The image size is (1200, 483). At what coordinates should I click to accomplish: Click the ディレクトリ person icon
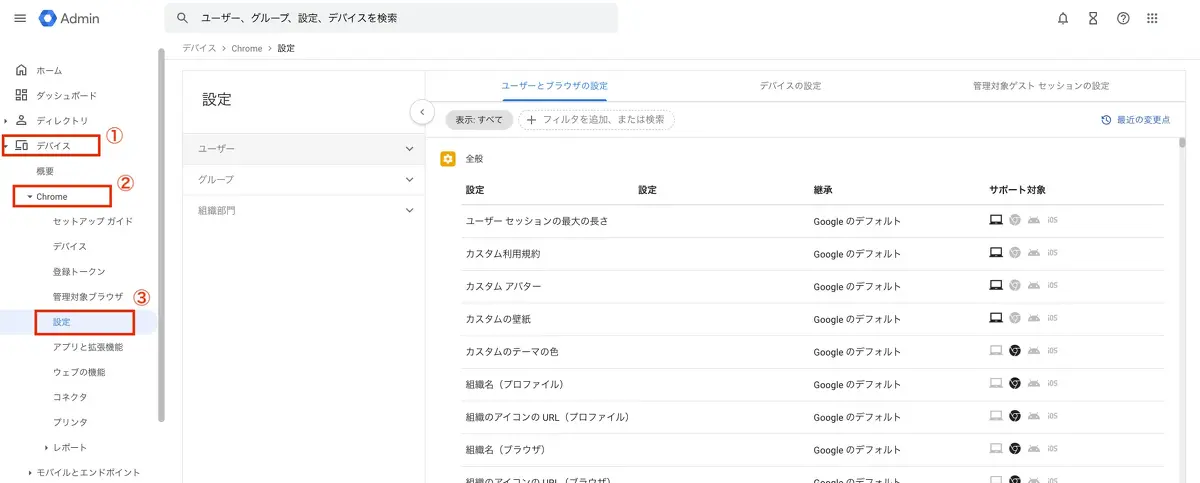[x=21, y=120]
